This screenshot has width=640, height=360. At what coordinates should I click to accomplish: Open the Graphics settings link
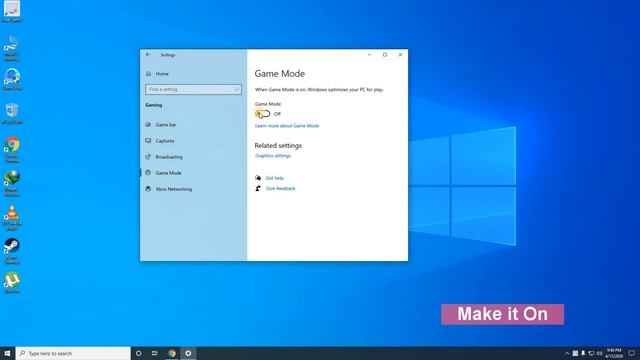coord(273,156)
